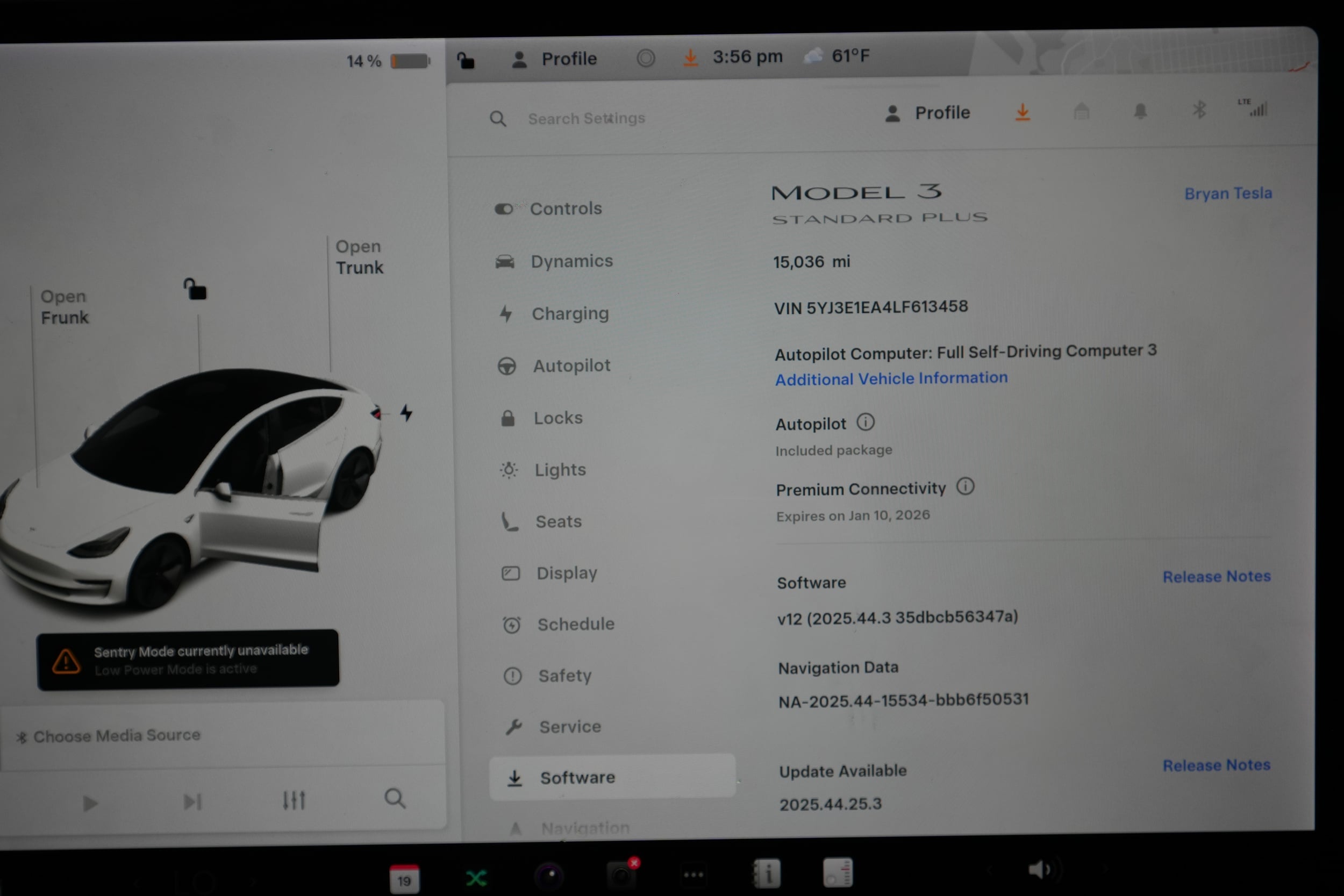Open the notifications bell icon
1344x896 pixels.
[1140, 112]
